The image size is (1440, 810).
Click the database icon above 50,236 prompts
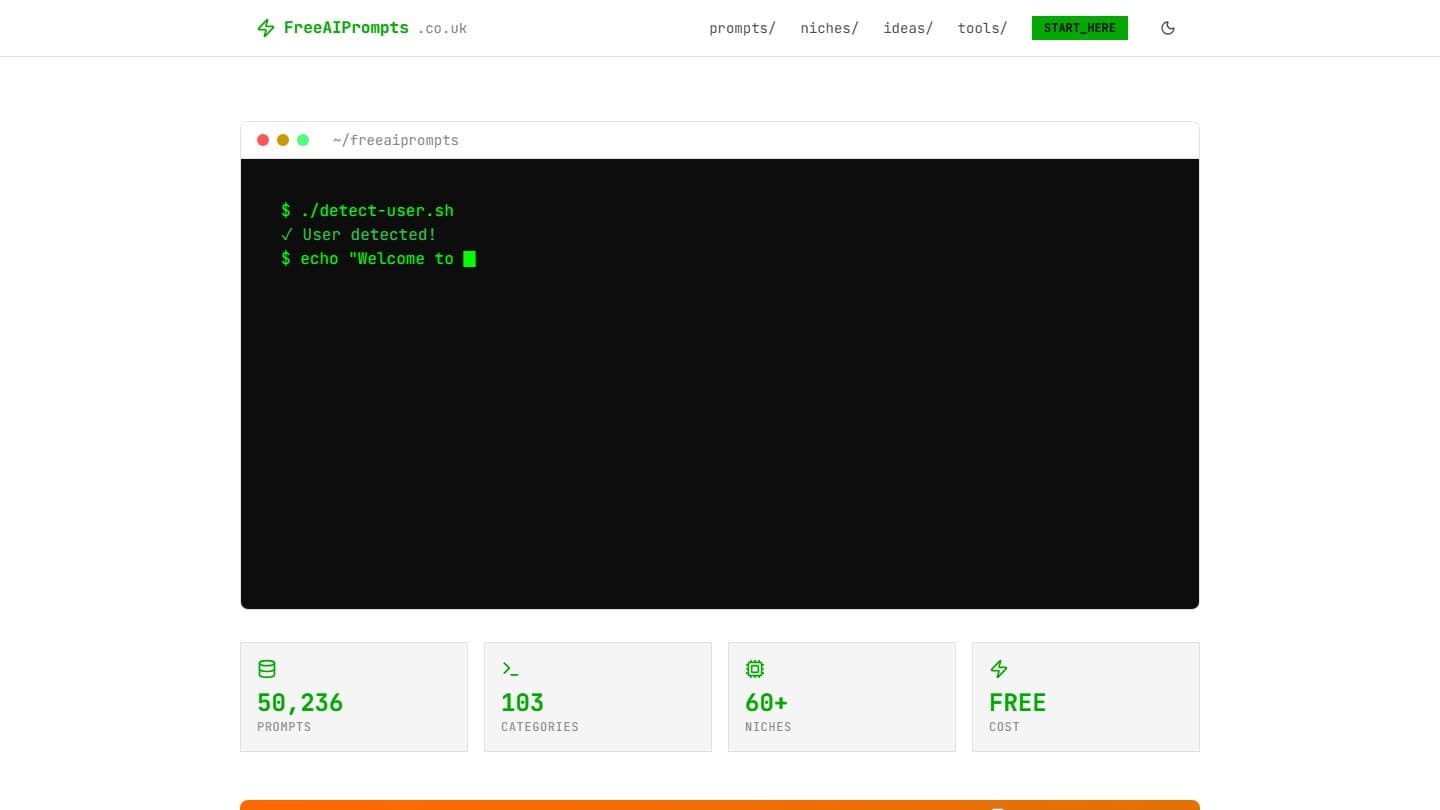(267, 669)
